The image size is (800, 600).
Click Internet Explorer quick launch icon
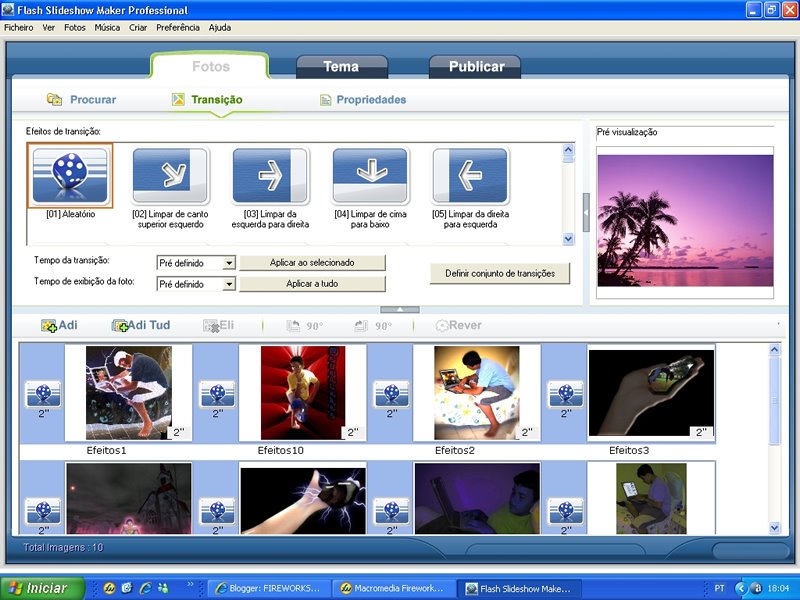click(145, 588)
